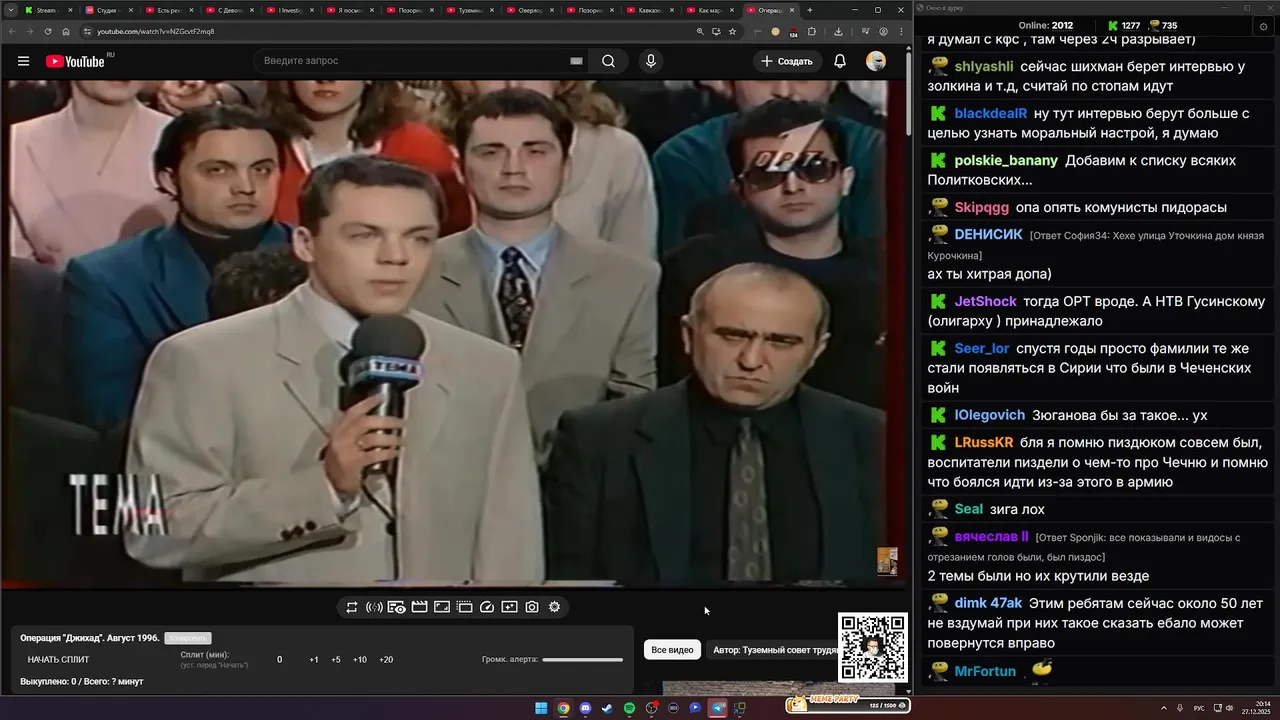
Task: Open chat window settings gear
Action: 1263,26
